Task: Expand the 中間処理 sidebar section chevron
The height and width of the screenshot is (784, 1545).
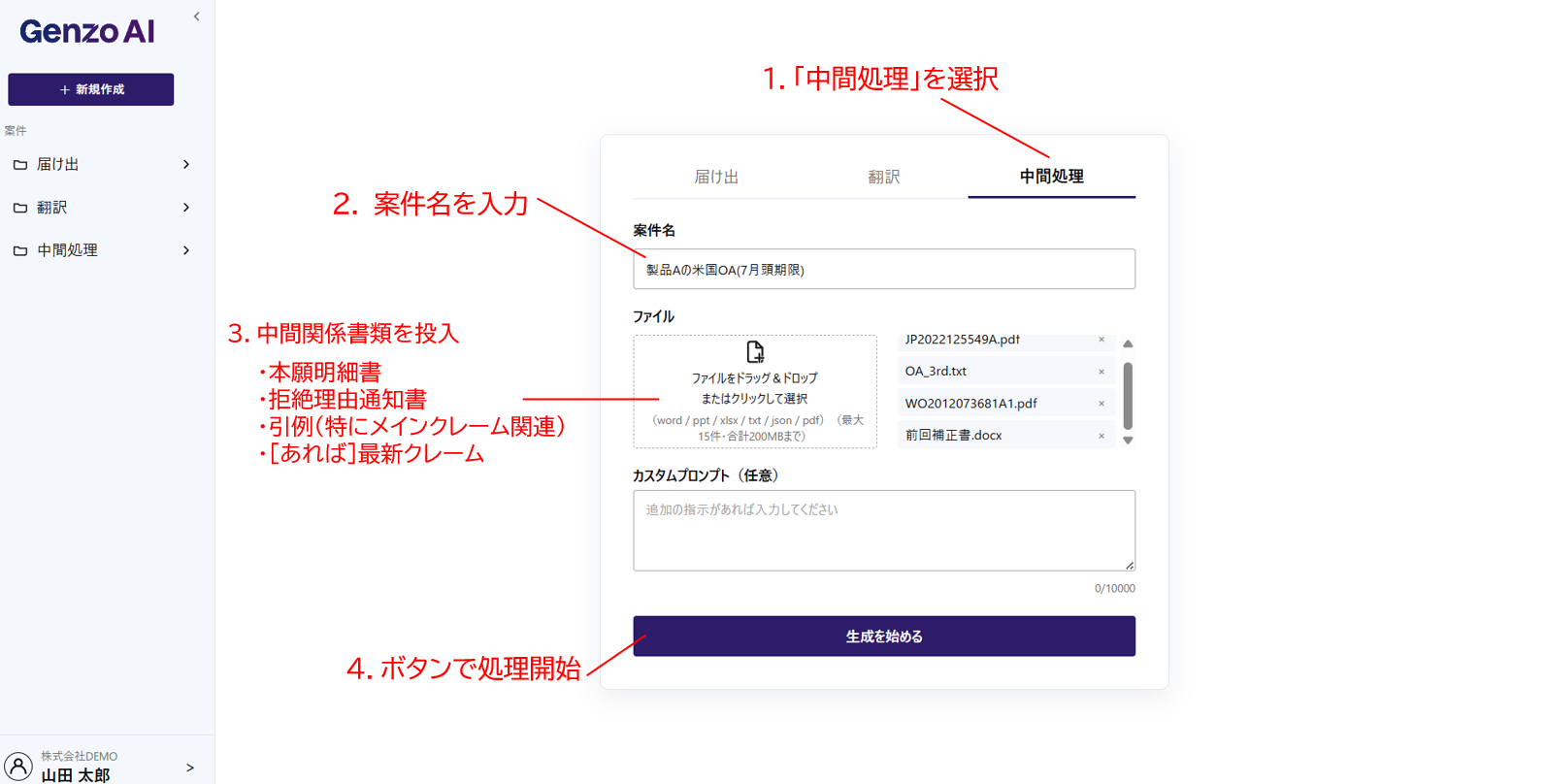Action: [186, 250]
